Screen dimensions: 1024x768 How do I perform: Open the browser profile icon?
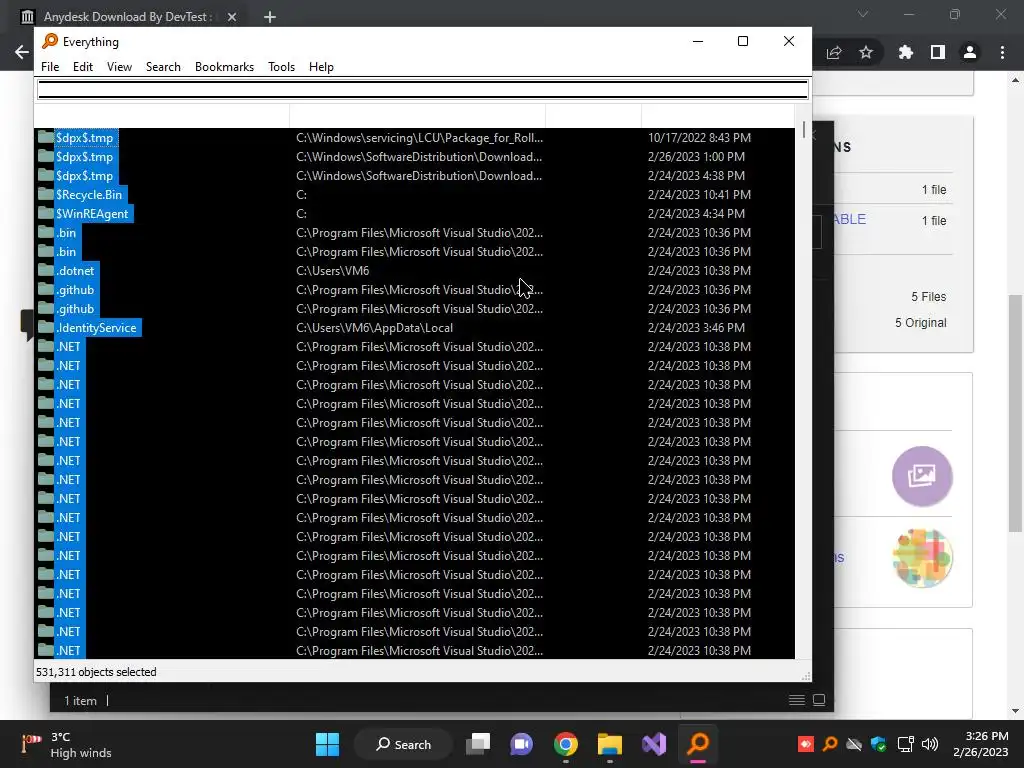(970, 52)
